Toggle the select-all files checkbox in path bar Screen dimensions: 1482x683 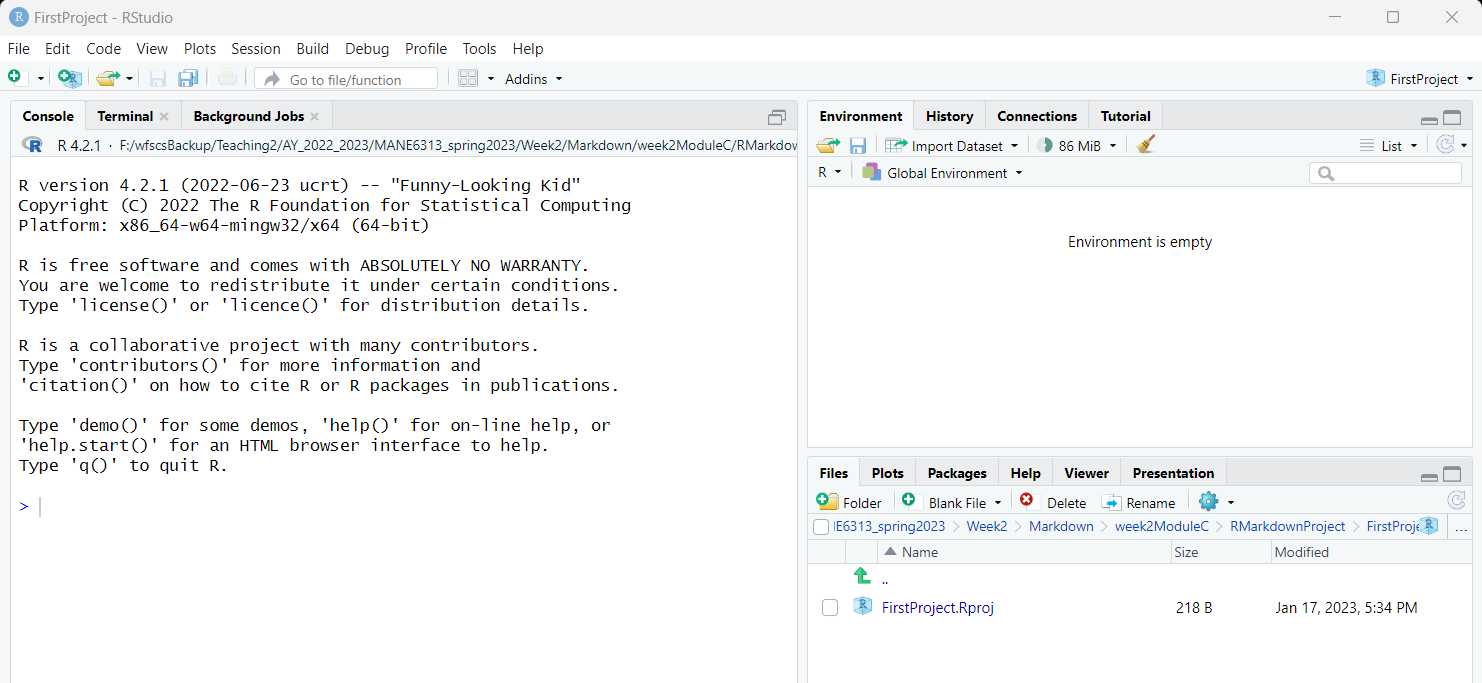pos(821,527)
